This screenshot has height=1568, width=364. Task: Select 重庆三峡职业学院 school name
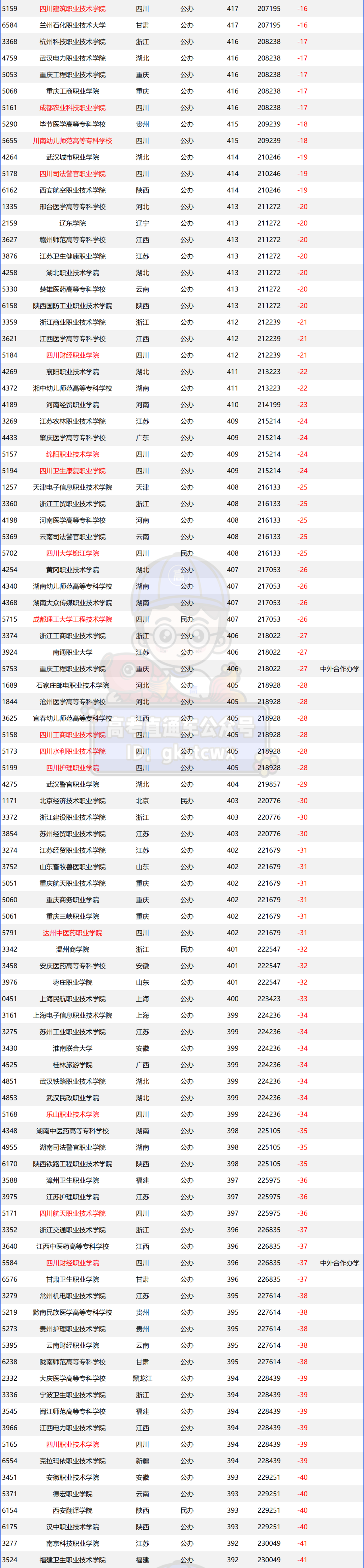pos(72,916)
